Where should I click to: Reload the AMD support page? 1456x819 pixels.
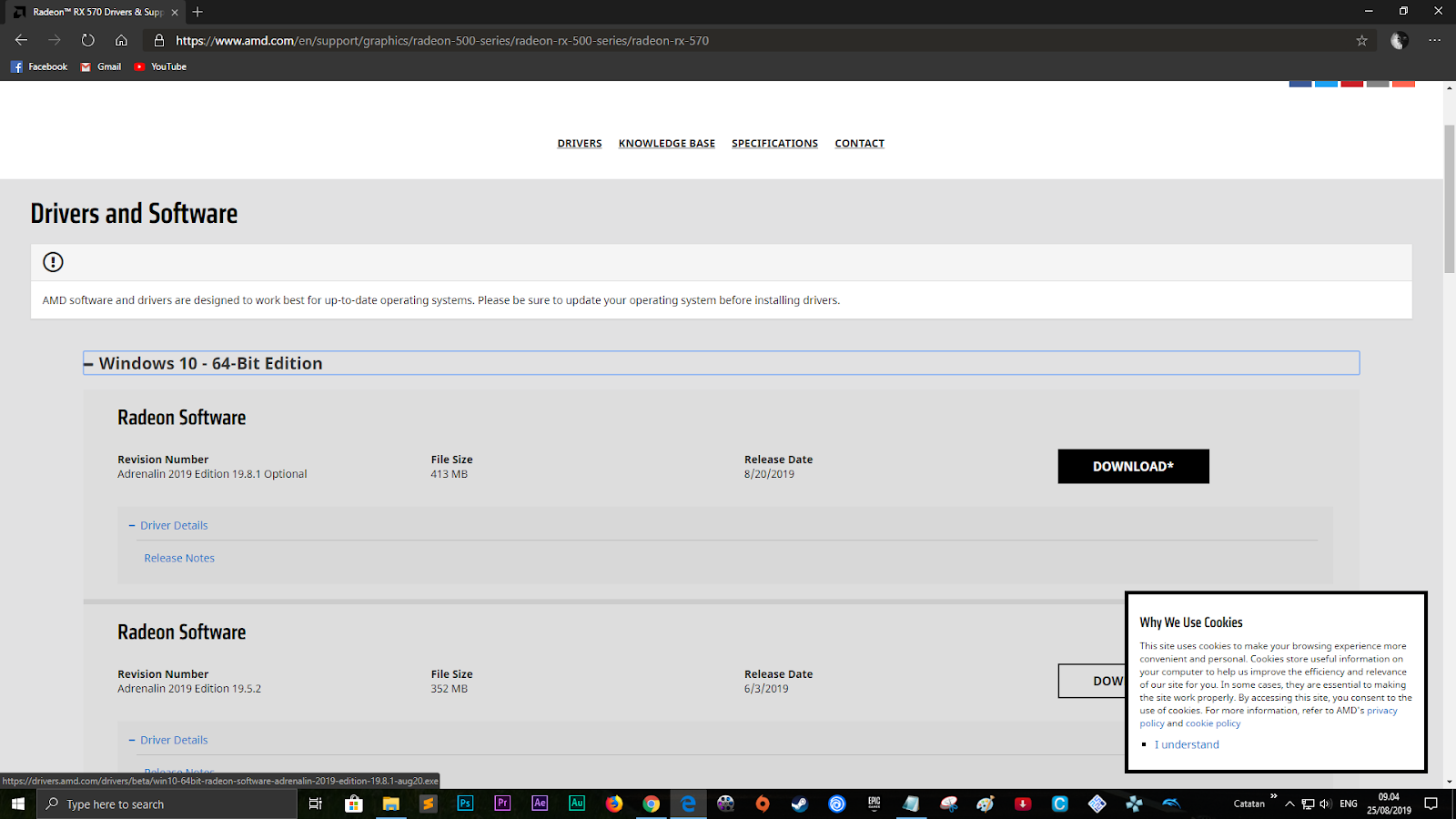87,40
